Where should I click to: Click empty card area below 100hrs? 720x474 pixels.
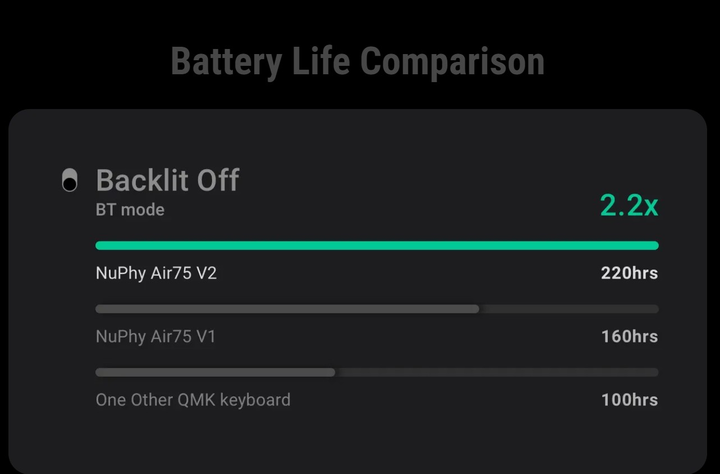tap(630, 441)
